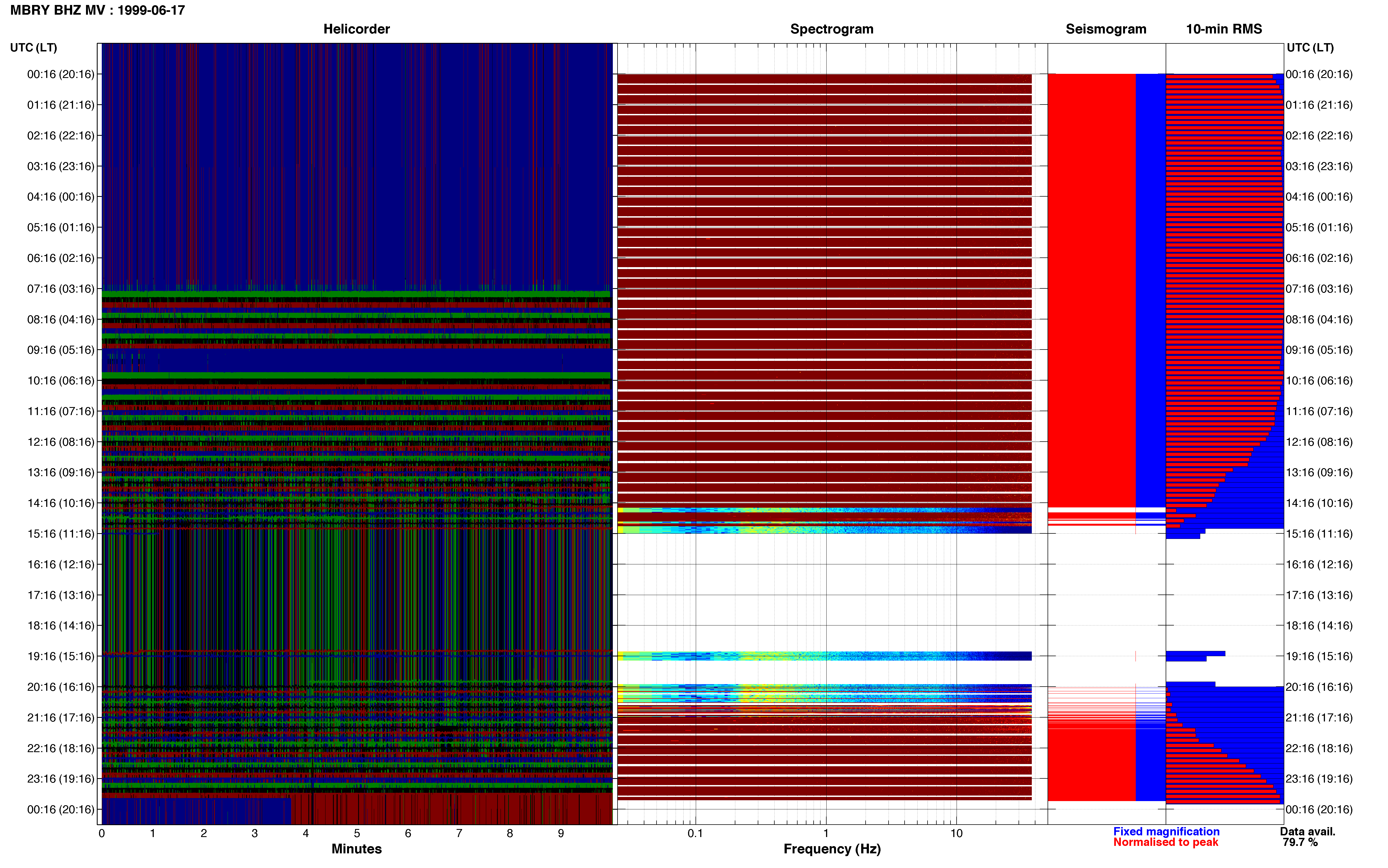The image size is (1388, 868).
Task: Select the 'Helicorder' panel heading
Action: (x=356, y=29)
